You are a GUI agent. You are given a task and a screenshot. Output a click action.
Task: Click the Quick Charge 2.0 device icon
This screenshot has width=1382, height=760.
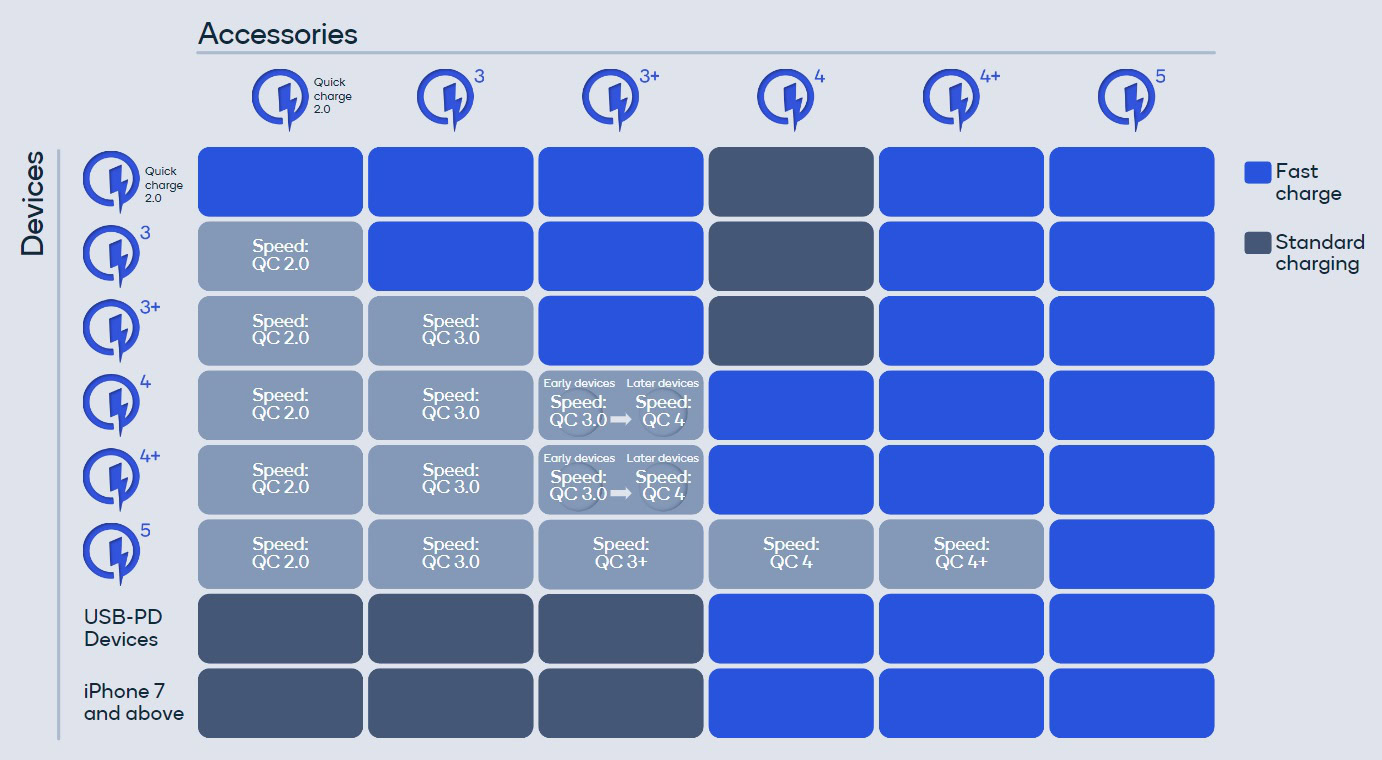coord(112,181)
